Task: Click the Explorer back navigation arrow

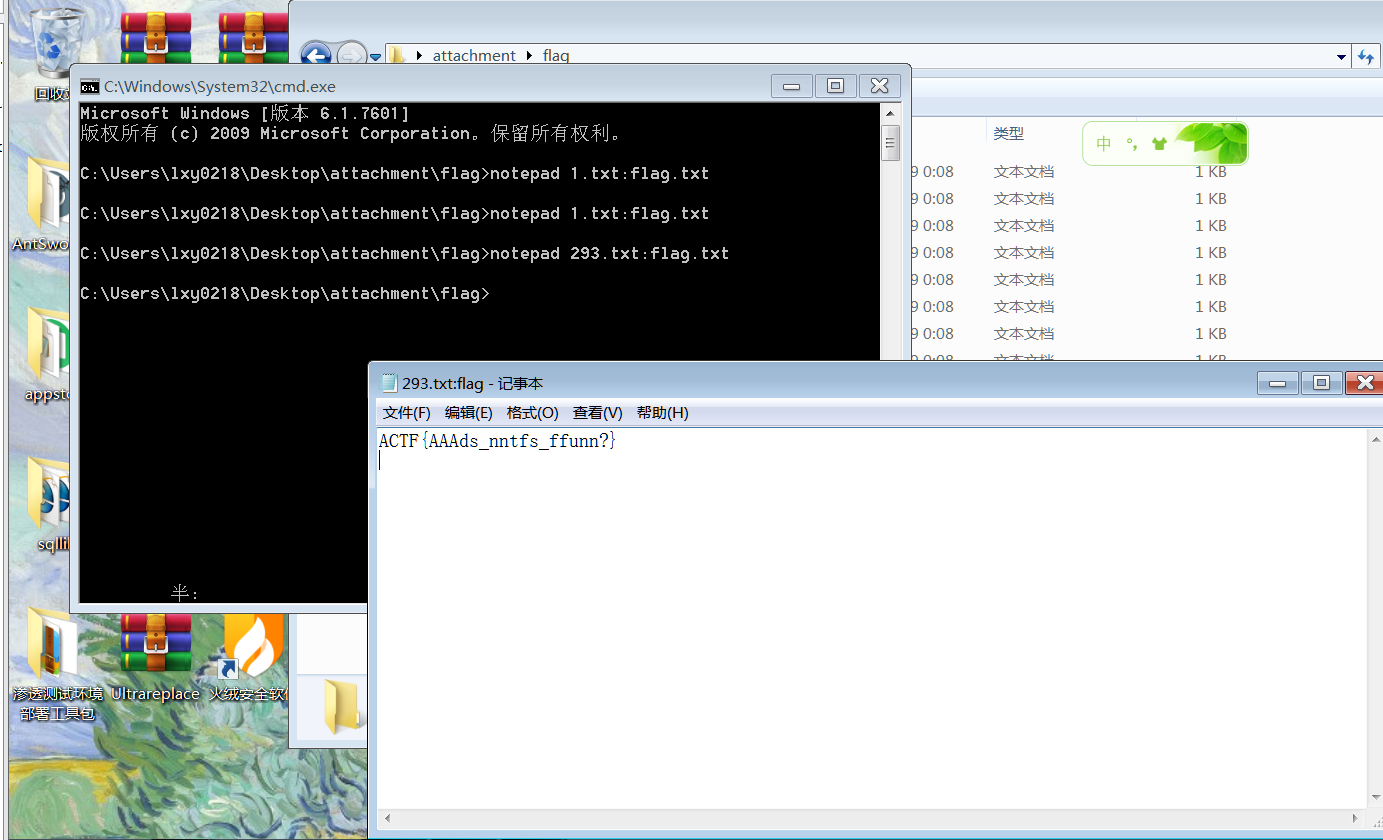Action: coord(316,56)
